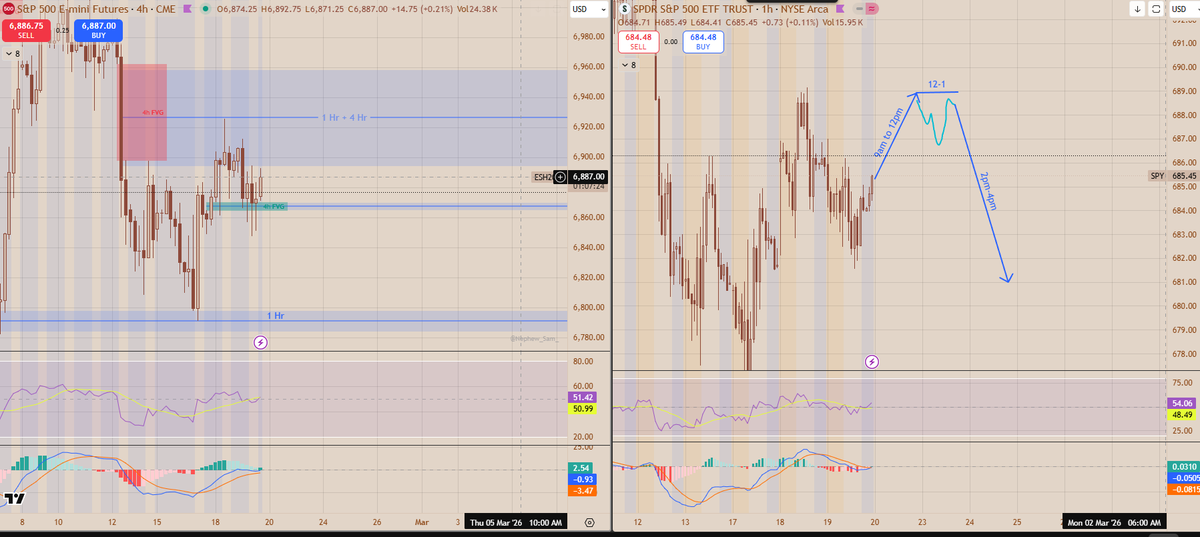1200x537 pixels.
Task: Click the '1 Hr + 4 Hr' line label
Action: pyautogui.click(x=344, y=118)
